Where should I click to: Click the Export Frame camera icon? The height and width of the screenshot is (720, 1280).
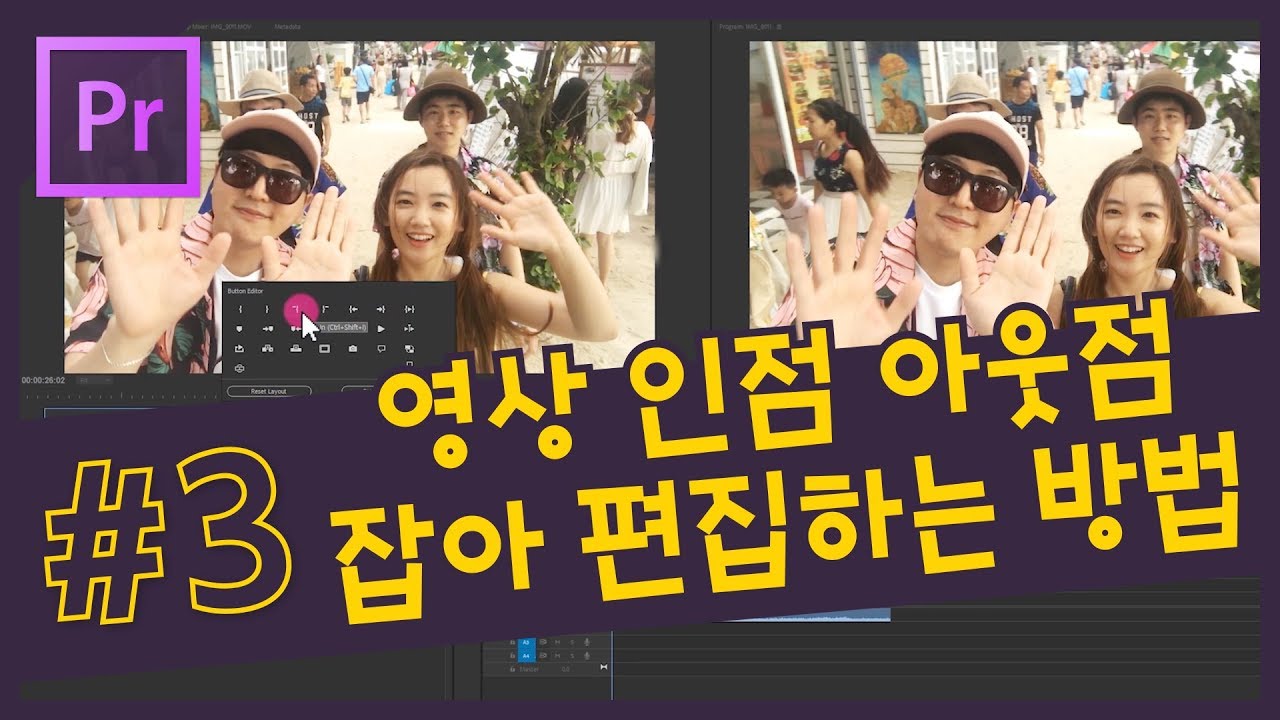[353, 349]
